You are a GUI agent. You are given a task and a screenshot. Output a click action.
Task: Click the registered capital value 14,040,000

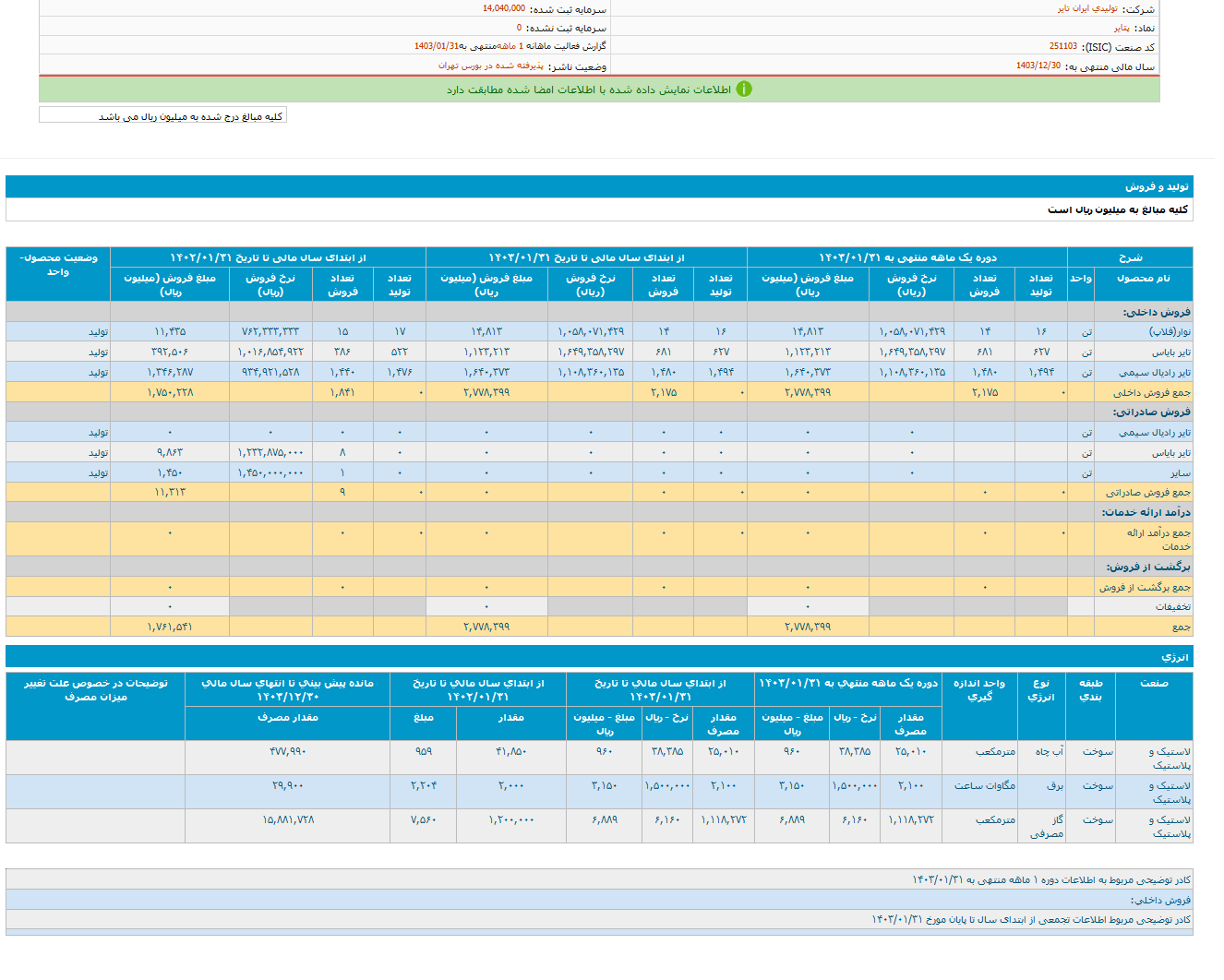[503, 8]
